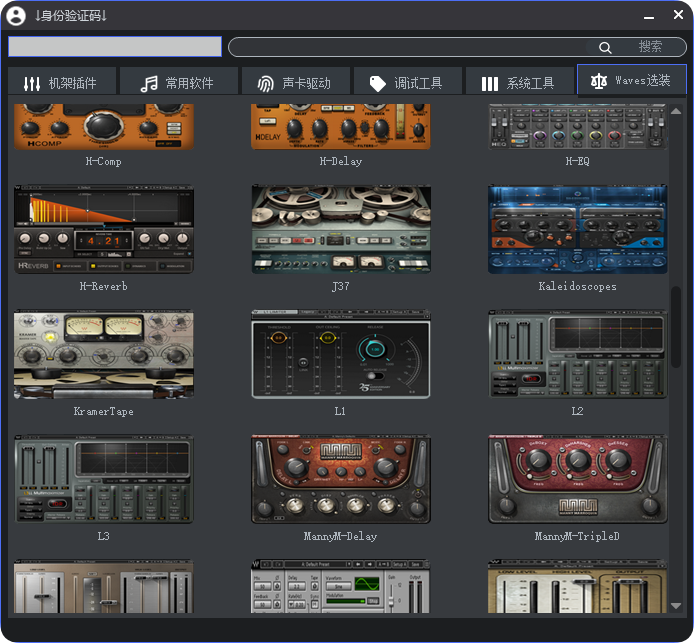
Task: Open the 机架插件 tab
Action: [x=62, y=81]
